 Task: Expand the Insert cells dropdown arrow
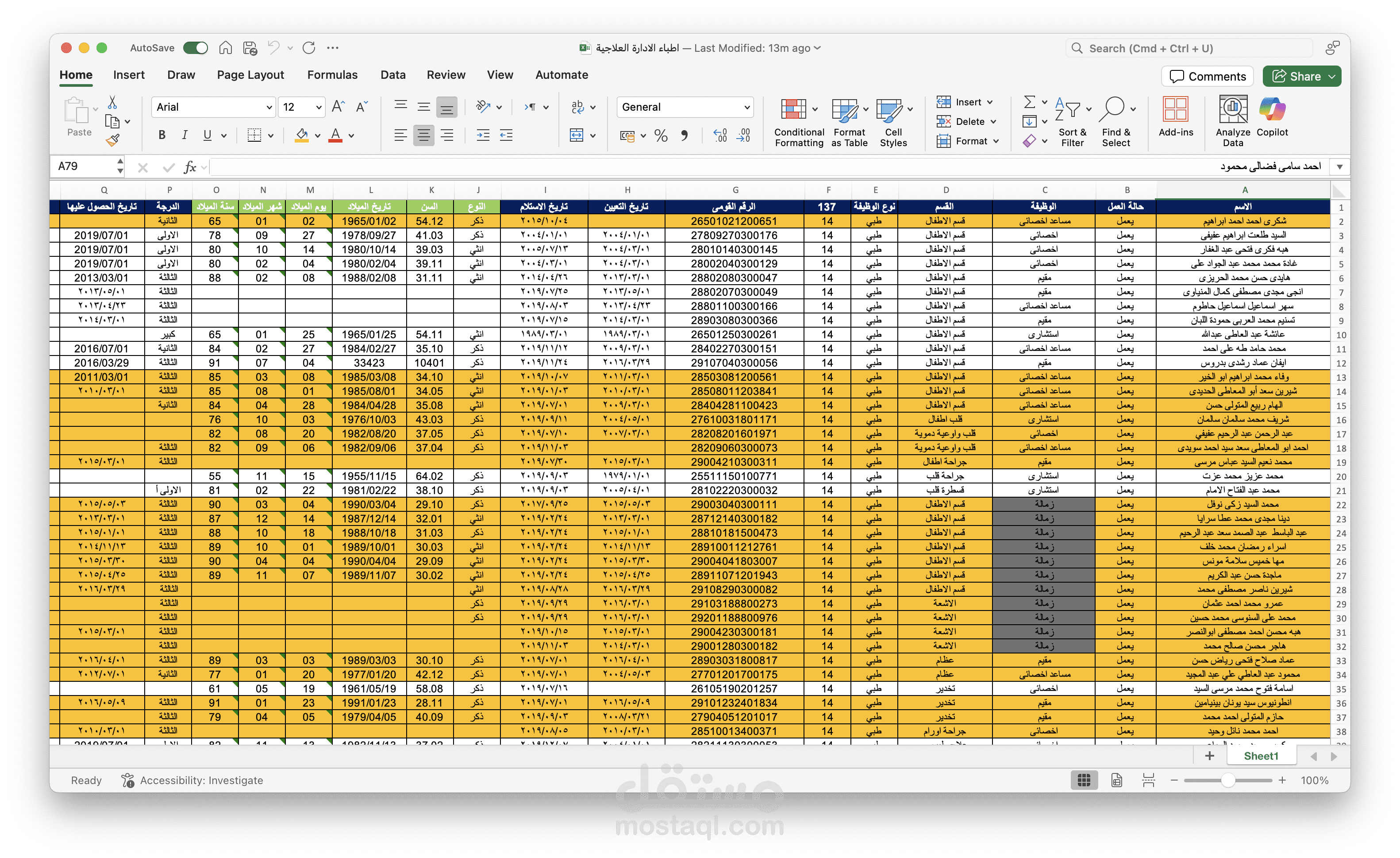[990, 102]
